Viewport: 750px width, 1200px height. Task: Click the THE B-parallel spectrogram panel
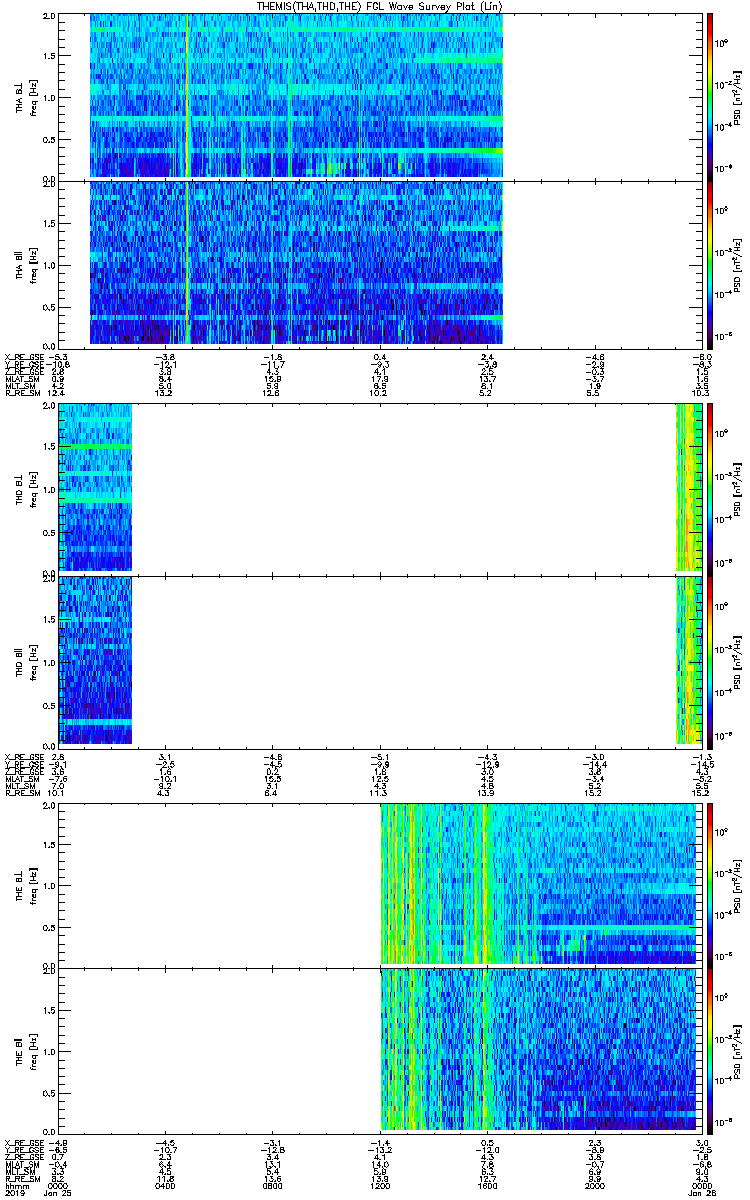coord(378,1051)
